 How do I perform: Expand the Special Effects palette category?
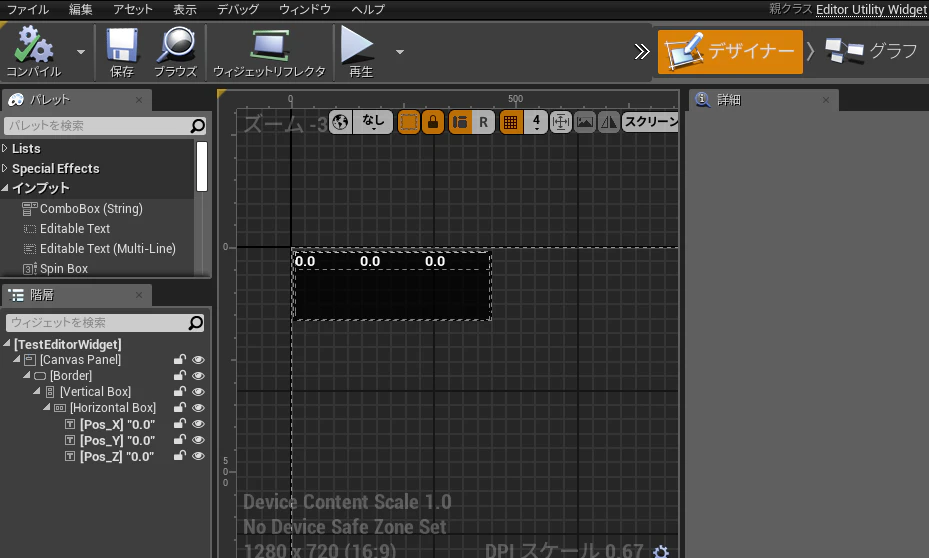[5, 168]
